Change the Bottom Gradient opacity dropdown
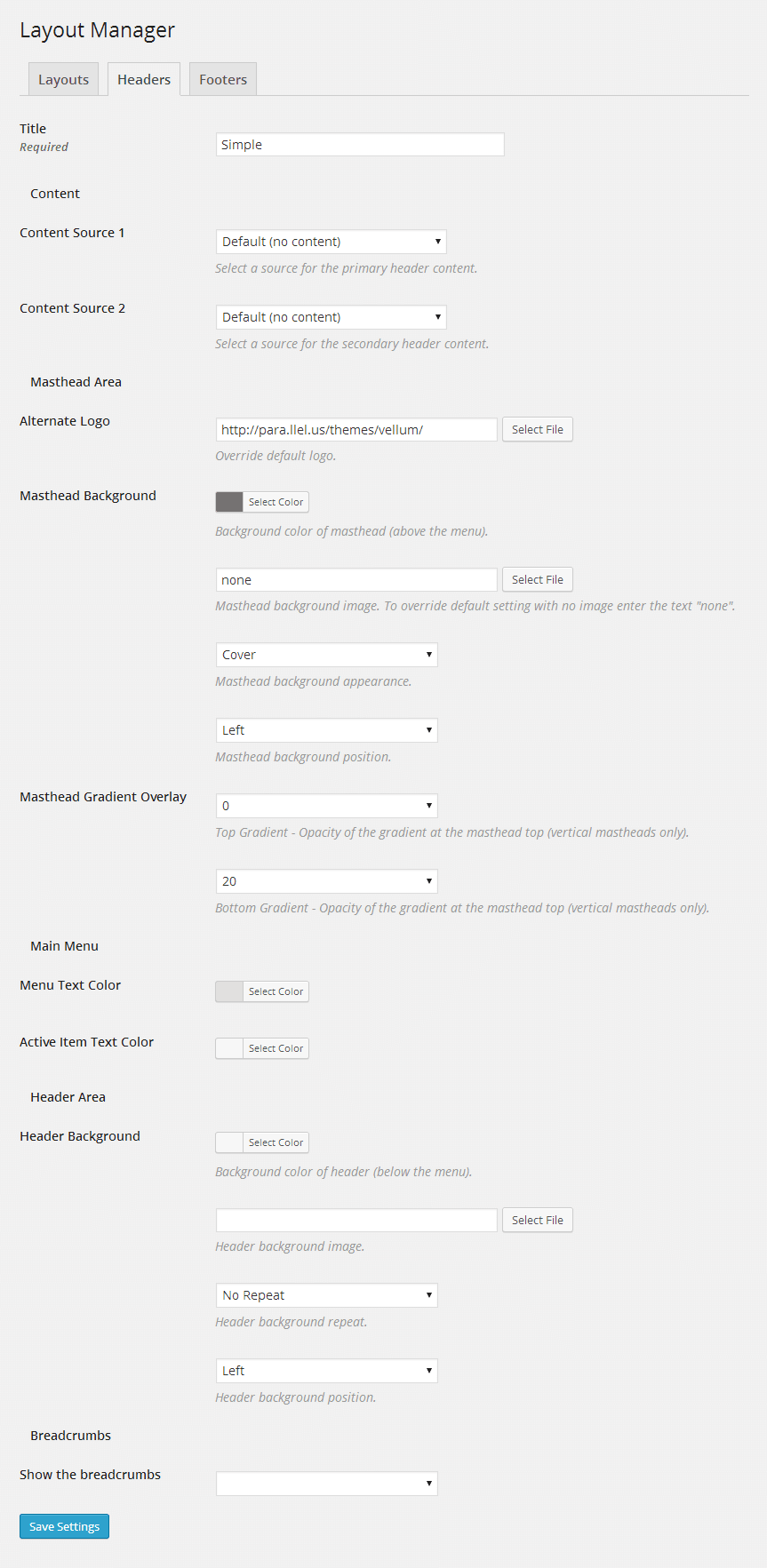 tap(326, 881)
